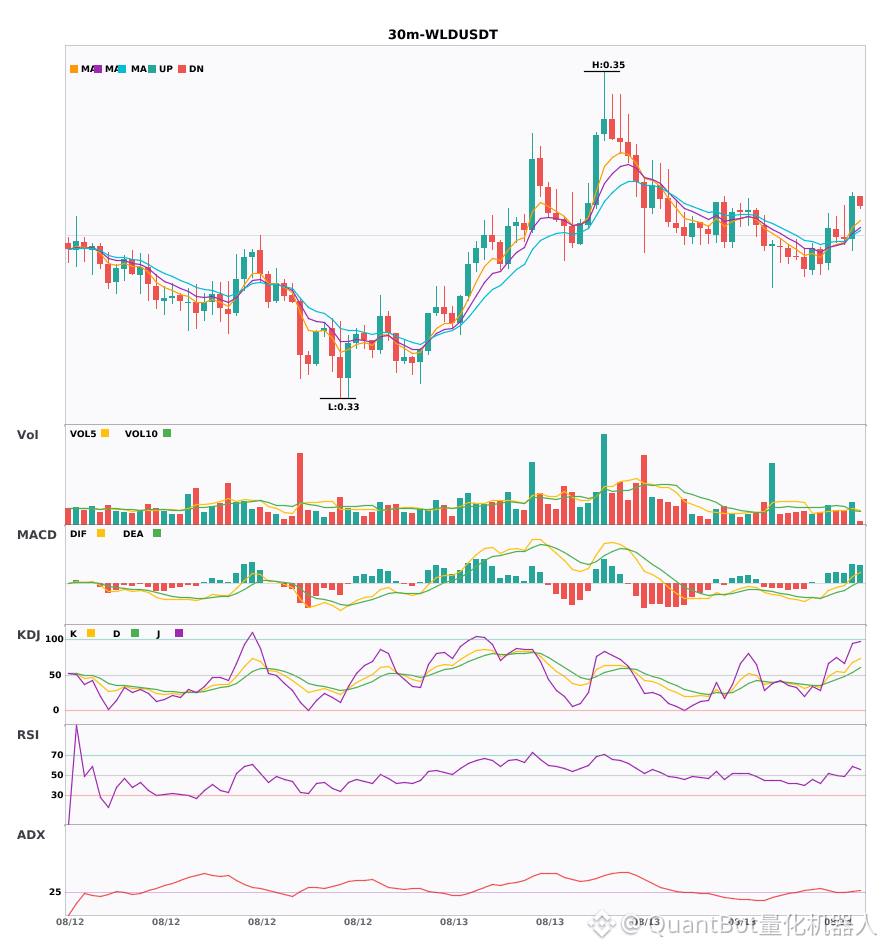Click the tallest red volume bar
The height and width of the screenshot is (950, 885).
300,489
